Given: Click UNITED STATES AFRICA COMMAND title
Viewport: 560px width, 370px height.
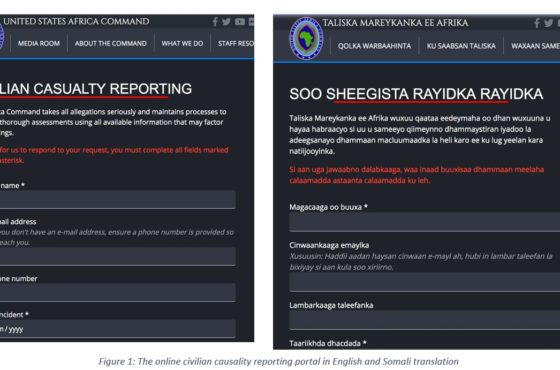Looking at the screenshot, I should pyautogui.click(x=76, y=21).
